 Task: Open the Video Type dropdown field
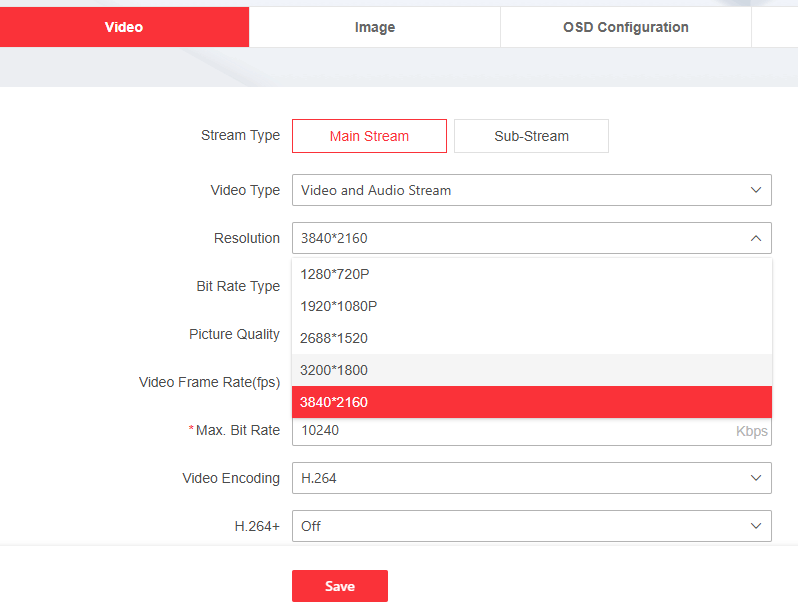(x=520, y=190)
